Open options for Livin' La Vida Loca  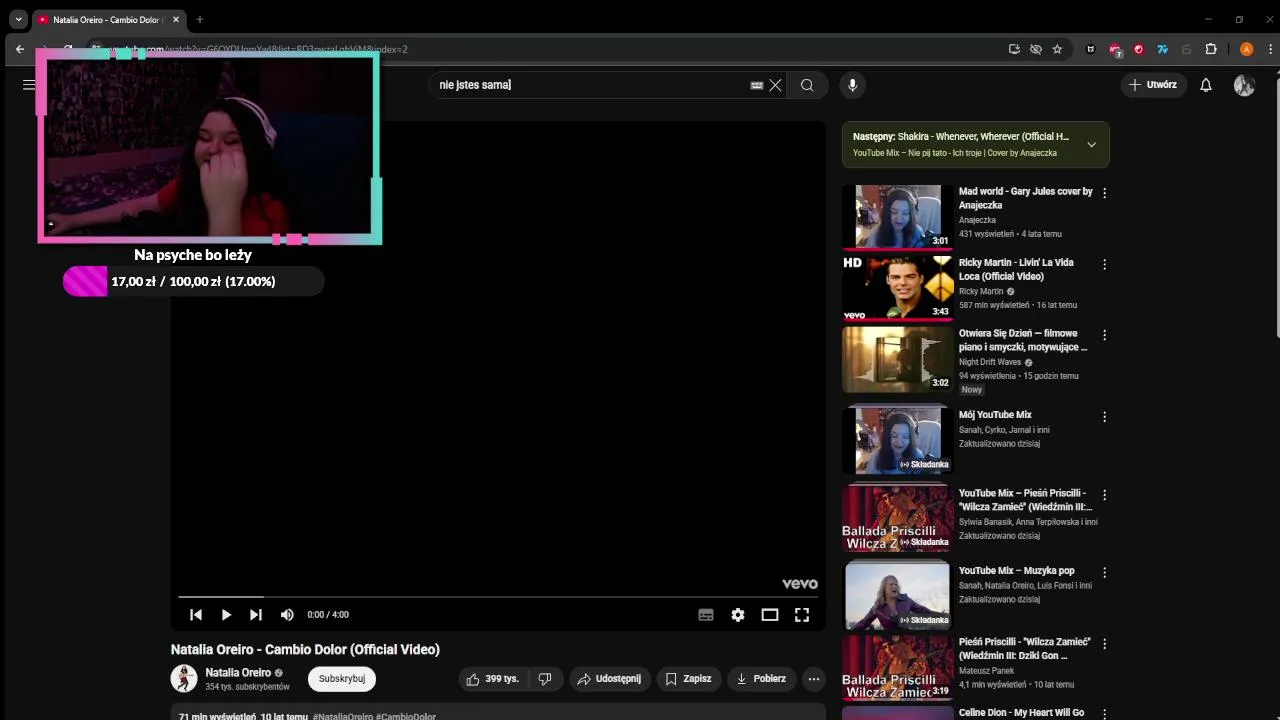click(x=1104, y=265)
